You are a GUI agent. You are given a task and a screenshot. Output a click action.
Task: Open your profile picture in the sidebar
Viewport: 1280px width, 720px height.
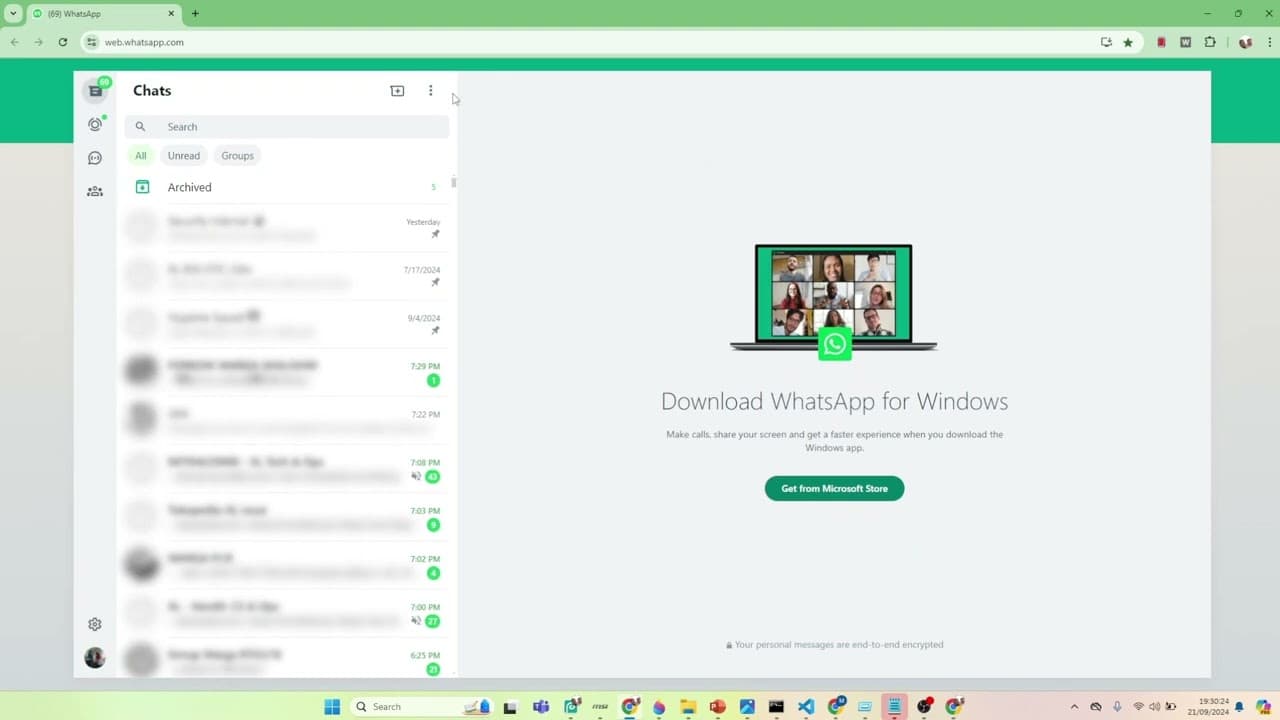[x=95, y=657]
